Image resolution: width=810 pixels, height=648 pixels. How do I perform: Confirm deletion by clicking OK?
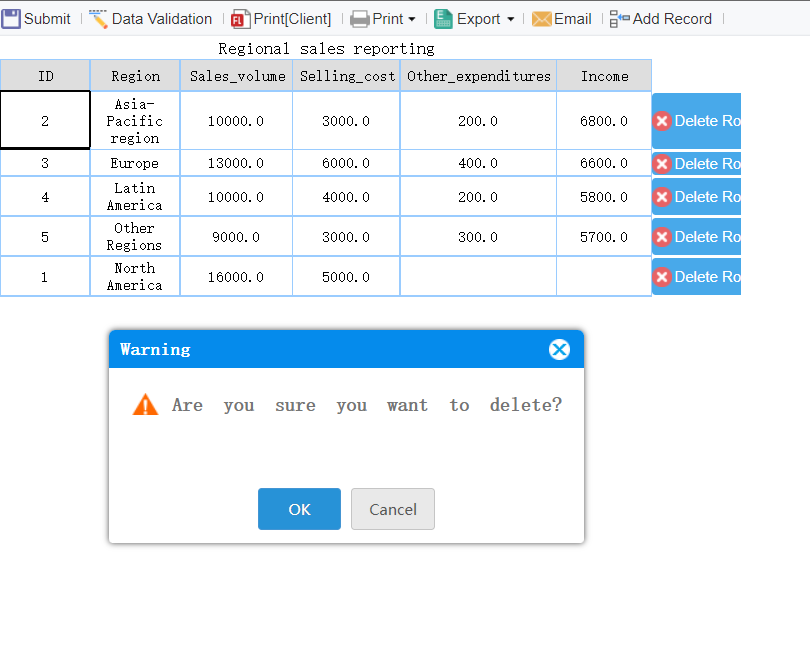(299, 509)
